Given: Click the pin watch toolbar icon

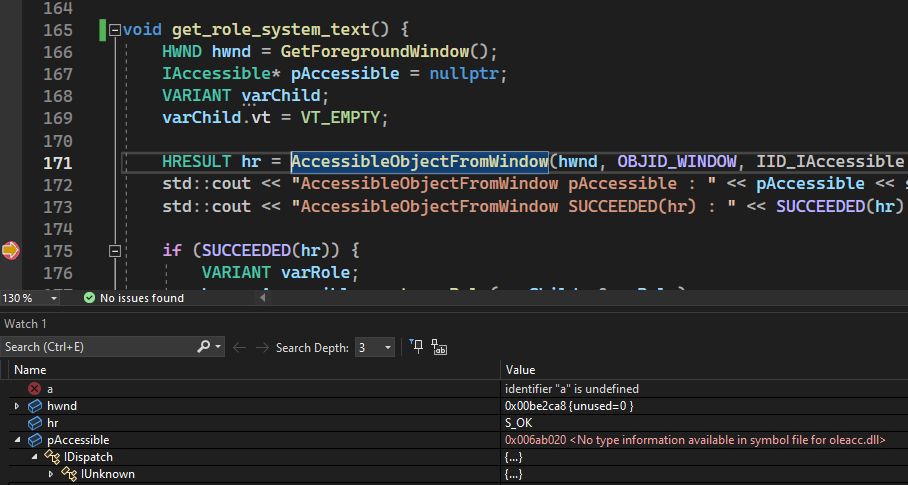Looking at the screenshot, I should (416, 347).
